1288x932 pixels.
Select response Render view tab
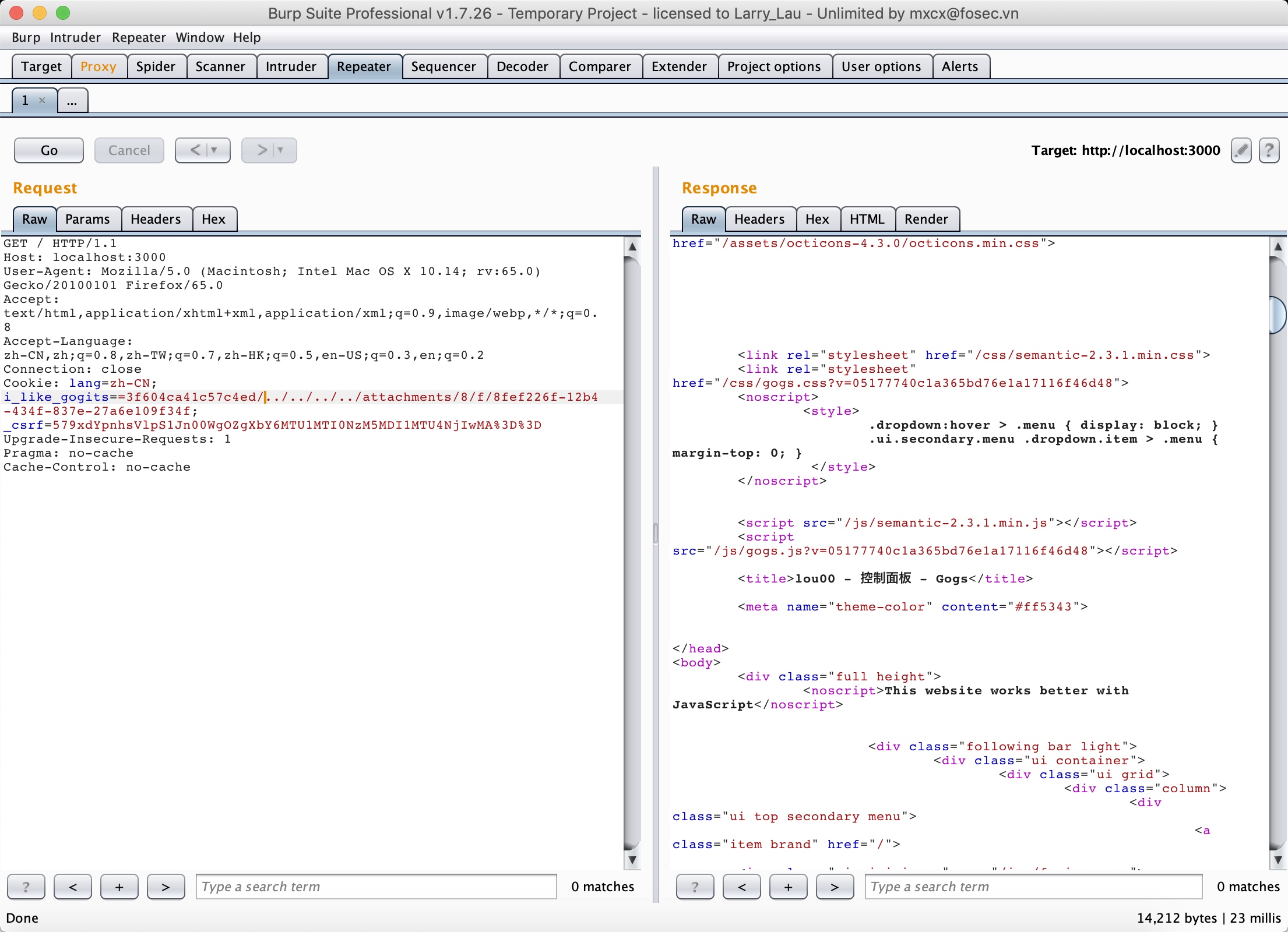[926, 219]
